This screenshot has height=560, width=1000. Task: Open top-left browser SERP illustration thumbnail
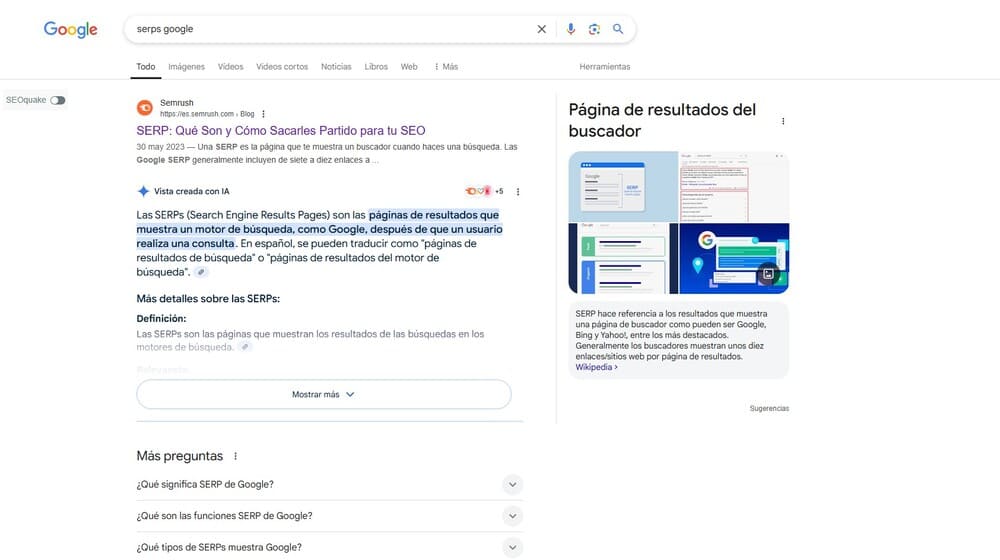pyautogui.click(x=623, y=186)
